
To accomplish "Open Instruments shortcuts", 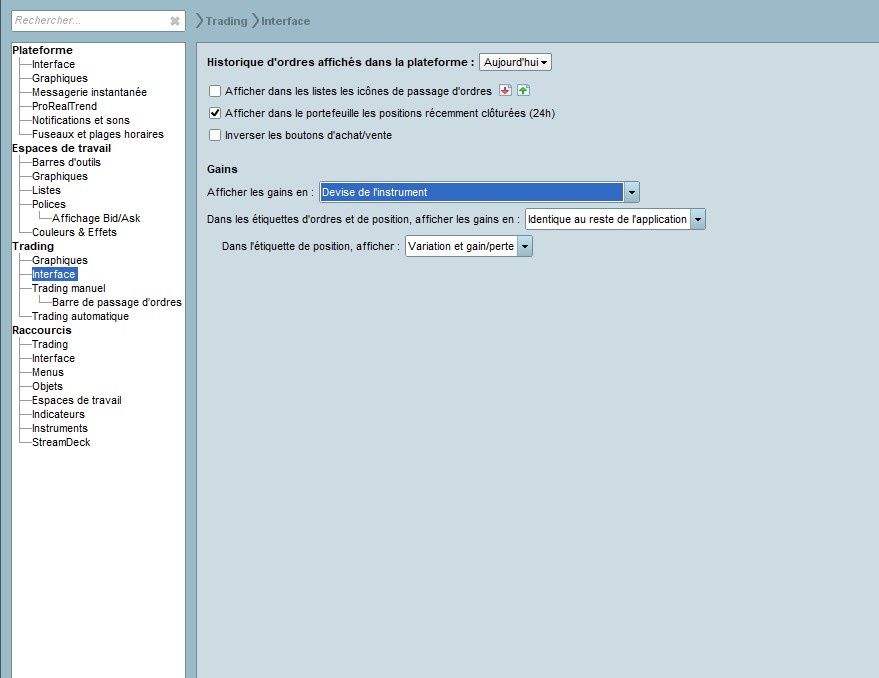I will pos(60,428).
